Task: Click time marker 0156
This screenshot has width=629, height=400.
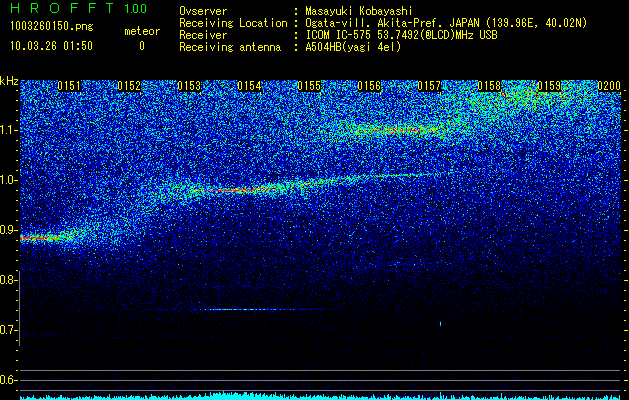Action: pyautogui.click(x=369, y=86)
